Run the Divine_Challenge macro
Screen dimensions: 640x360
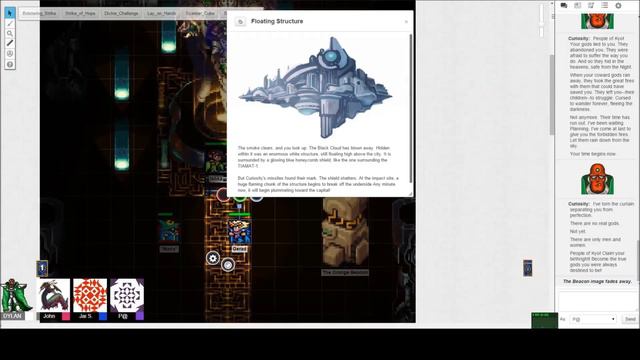pyautogui.click(x=121, y=13)
